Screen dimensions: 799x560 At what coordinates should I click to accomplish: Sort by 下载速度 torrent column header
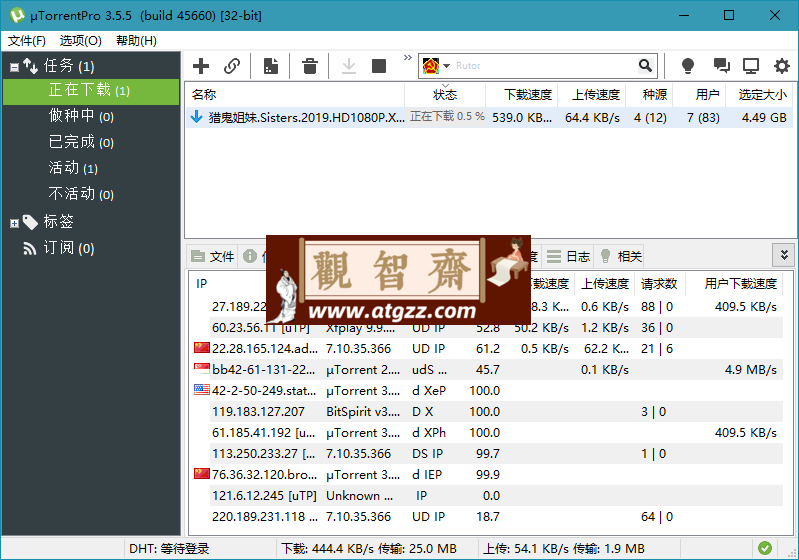coord(522,95)
